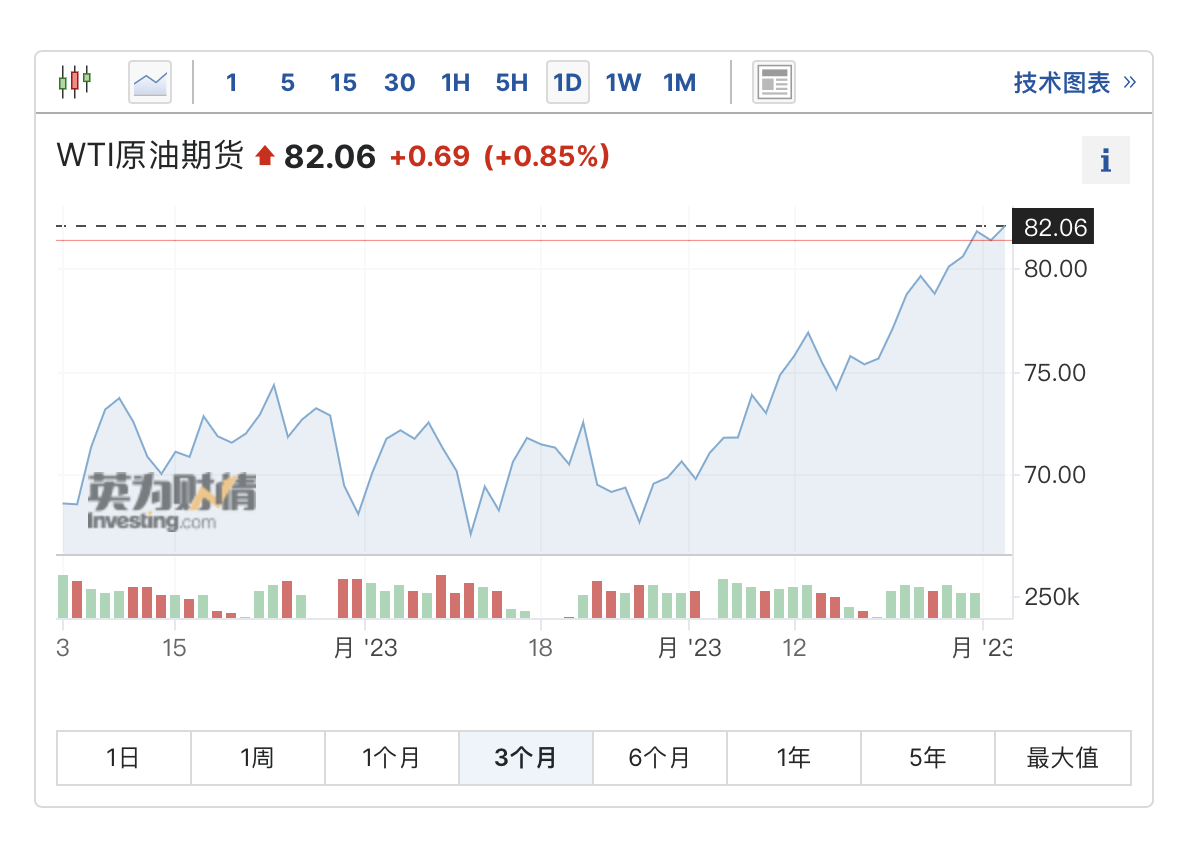1182x842 pixels.
Task: Choose the 1W interval
Action: pos(623,82)
